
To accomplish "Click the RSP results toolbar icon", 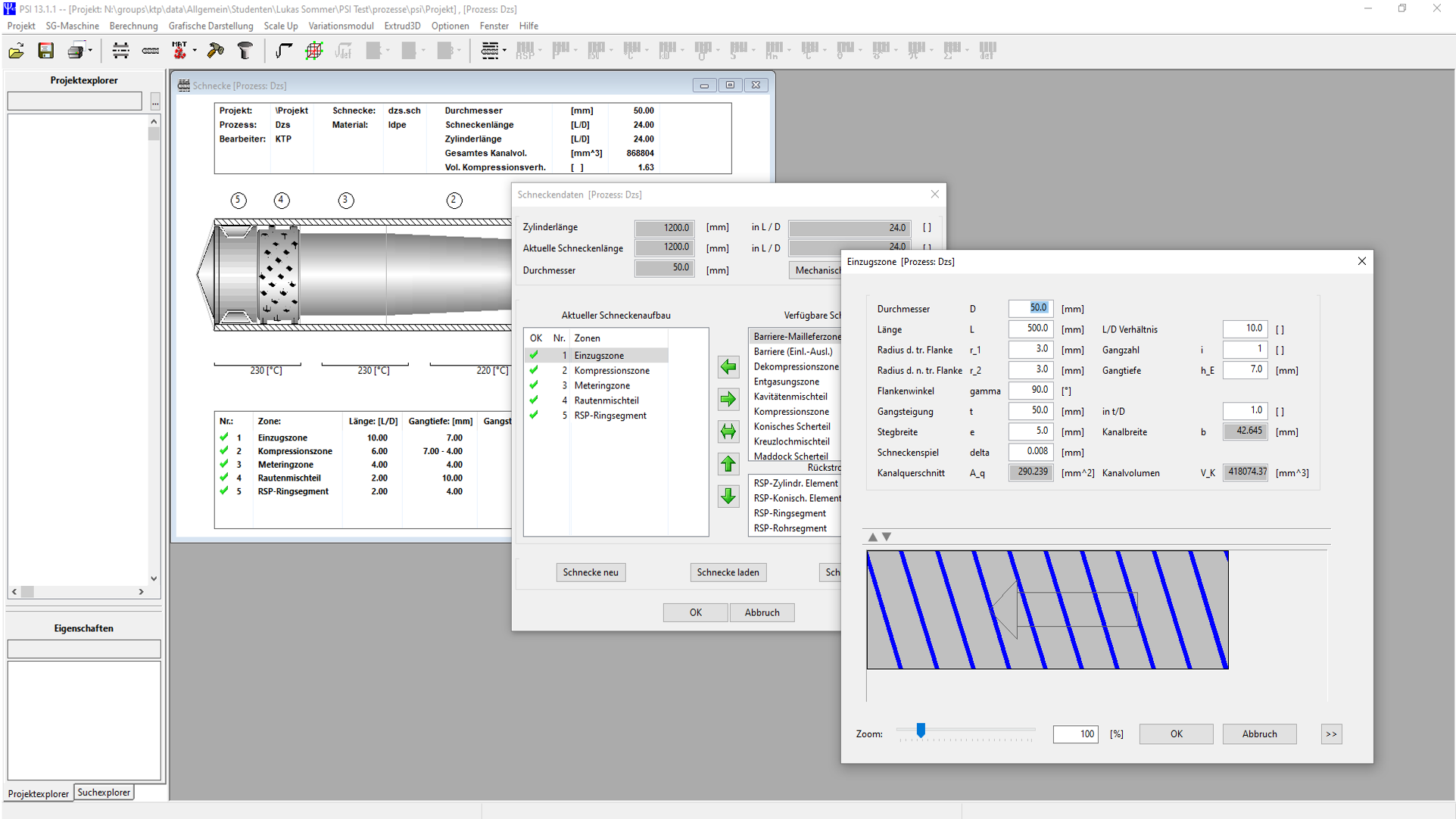I will tap(525, 51).
